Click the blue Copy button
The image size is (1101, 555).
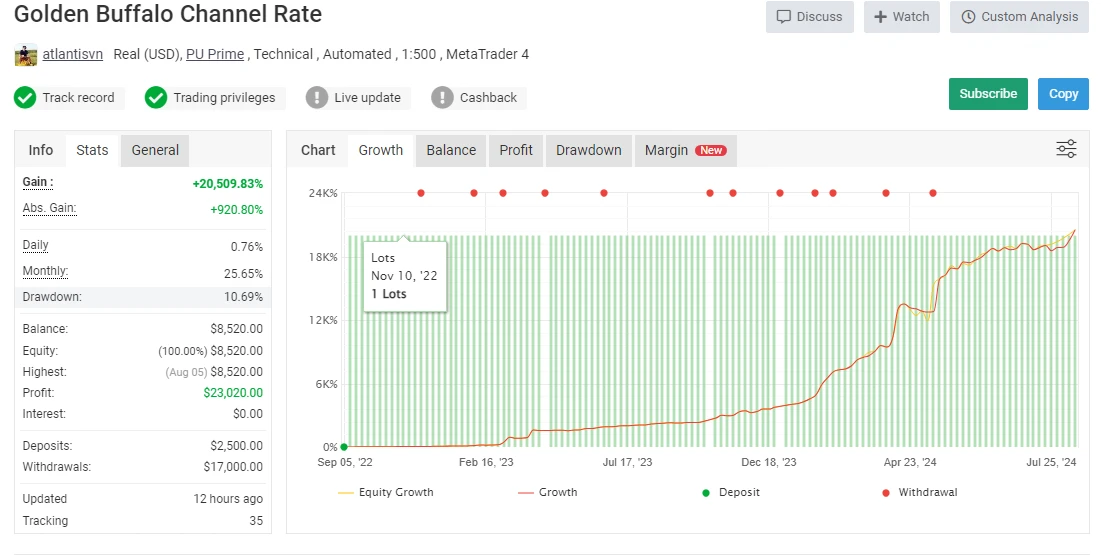click(x=1063, y=94)
